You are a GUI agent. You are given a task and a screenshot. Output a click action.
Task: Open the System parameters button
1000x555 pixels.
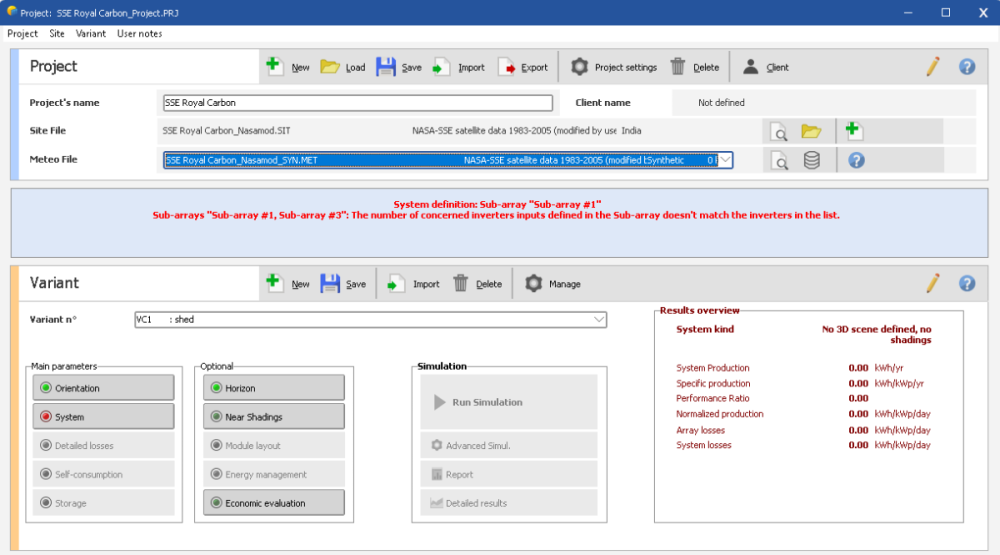[104, 417]
